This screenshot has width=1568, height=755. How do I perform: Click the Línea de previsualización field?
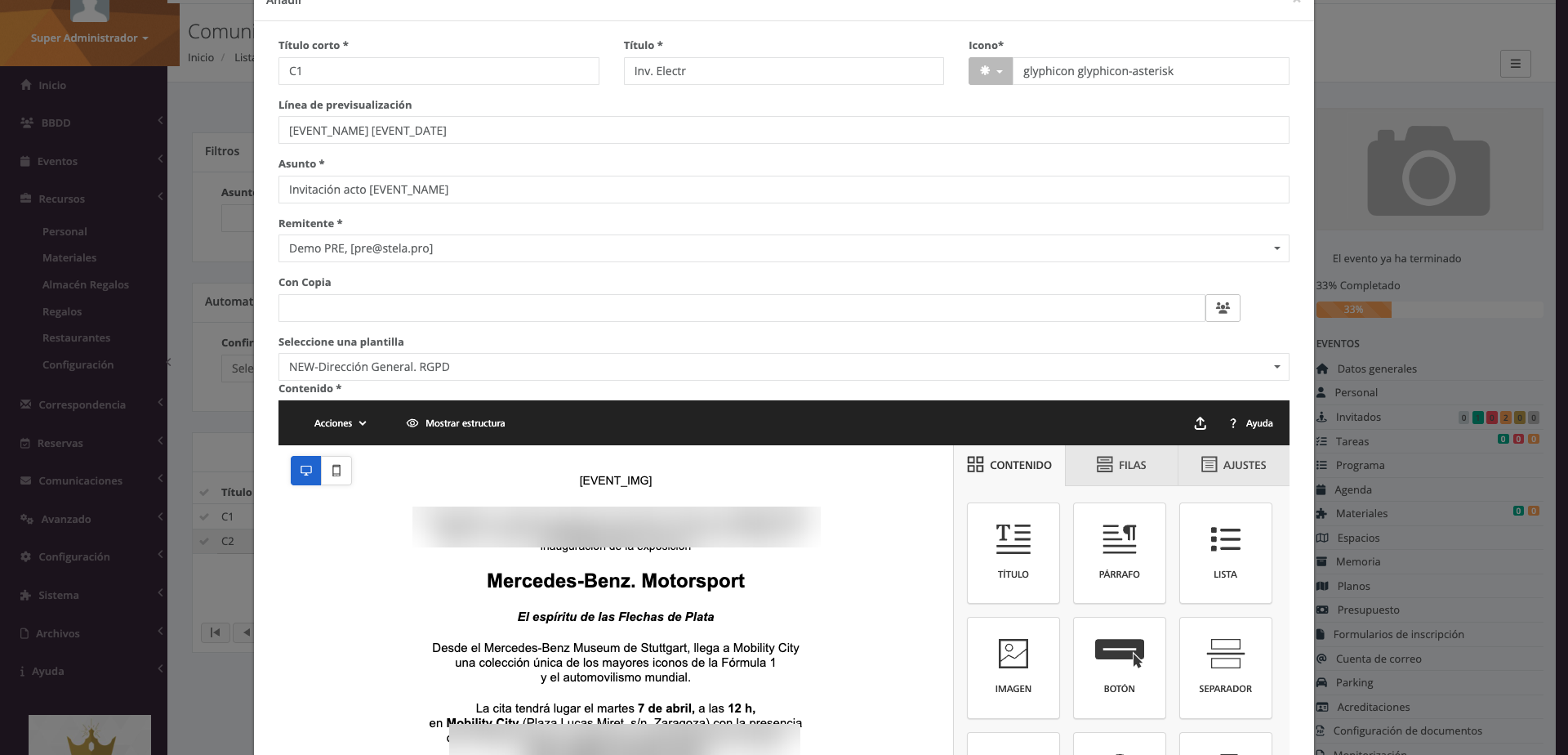coord(783,130)
